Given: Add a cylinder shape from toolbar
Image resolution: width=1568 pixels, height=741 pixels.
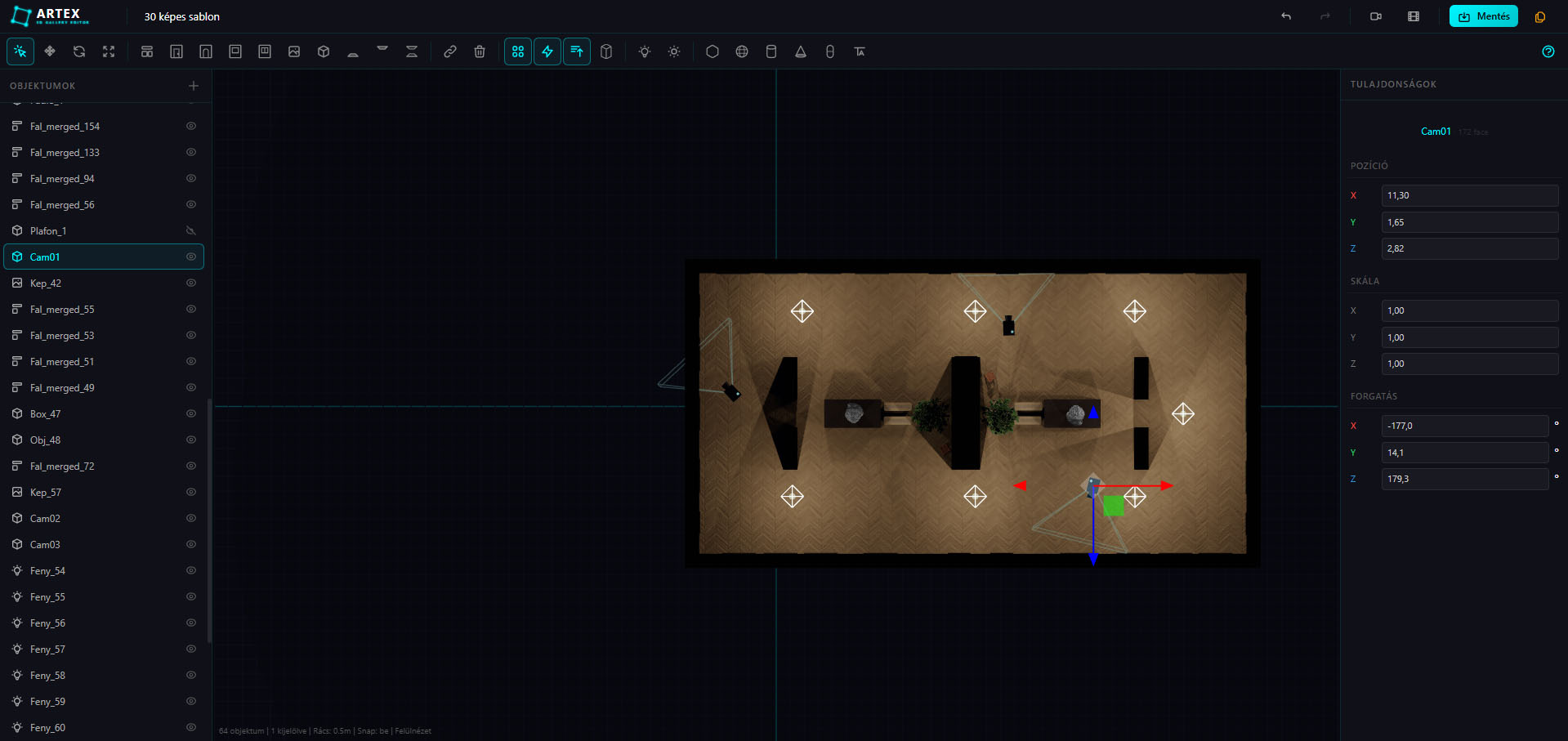Looking at the screenshot, I should (x=771, y=51).
